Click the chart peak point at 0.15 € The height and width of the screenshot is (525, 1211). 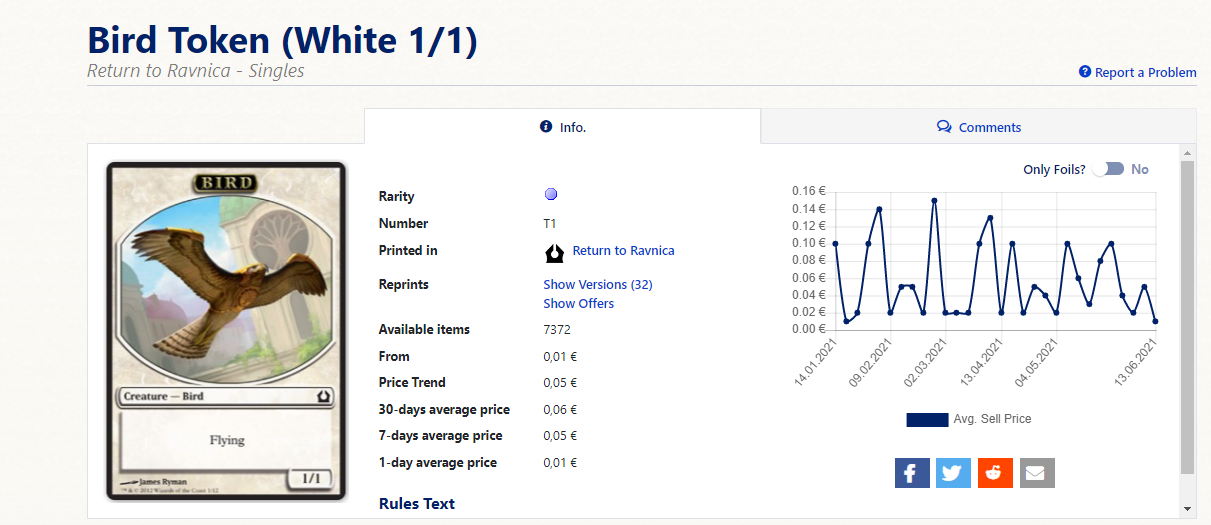[934, 200]
